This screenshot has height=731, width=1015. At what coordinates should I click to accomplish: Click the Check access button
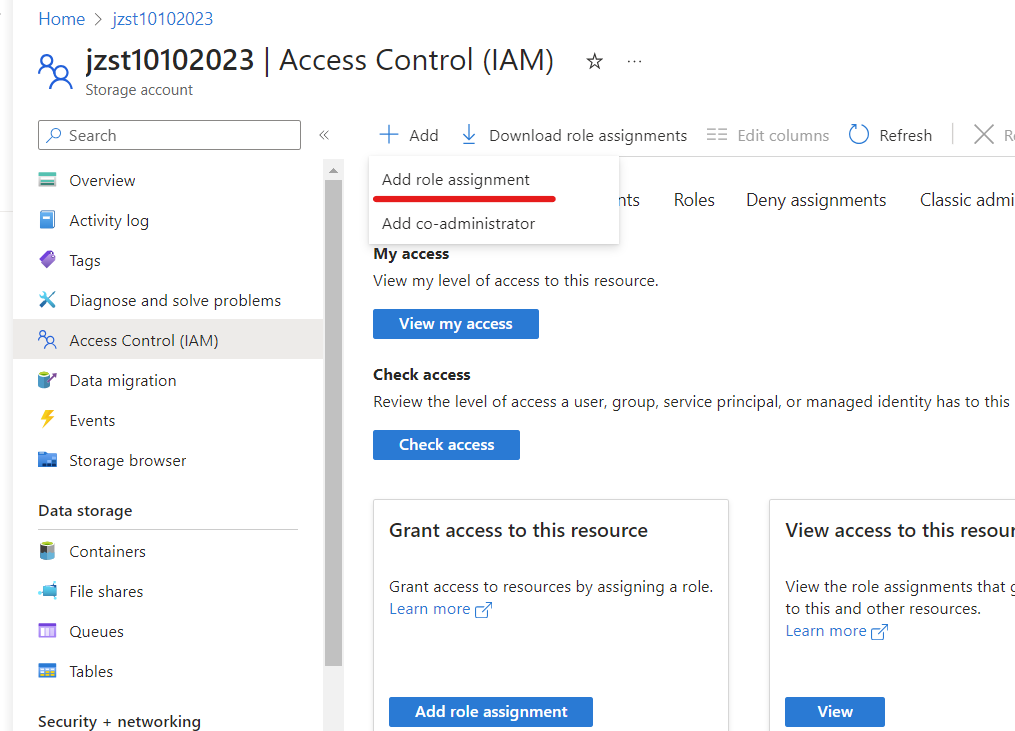tap(446, 445)
